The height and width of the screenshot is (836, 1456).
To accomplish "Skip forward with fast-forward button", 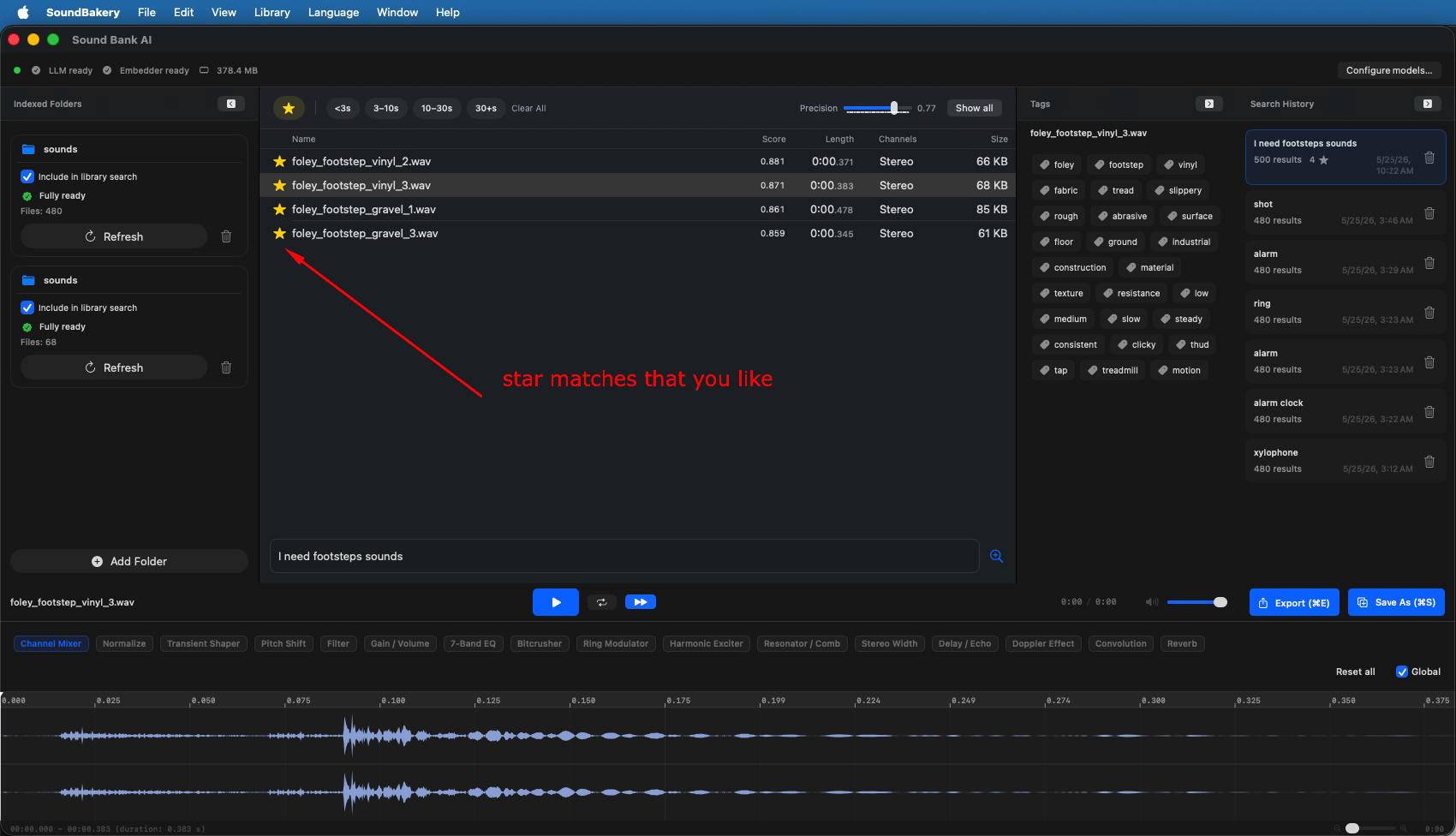I will 641,602.
